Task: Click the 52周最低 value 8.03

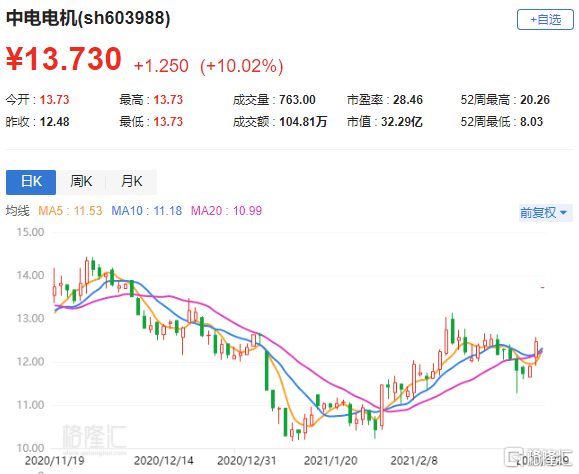Action: [531, 122]
